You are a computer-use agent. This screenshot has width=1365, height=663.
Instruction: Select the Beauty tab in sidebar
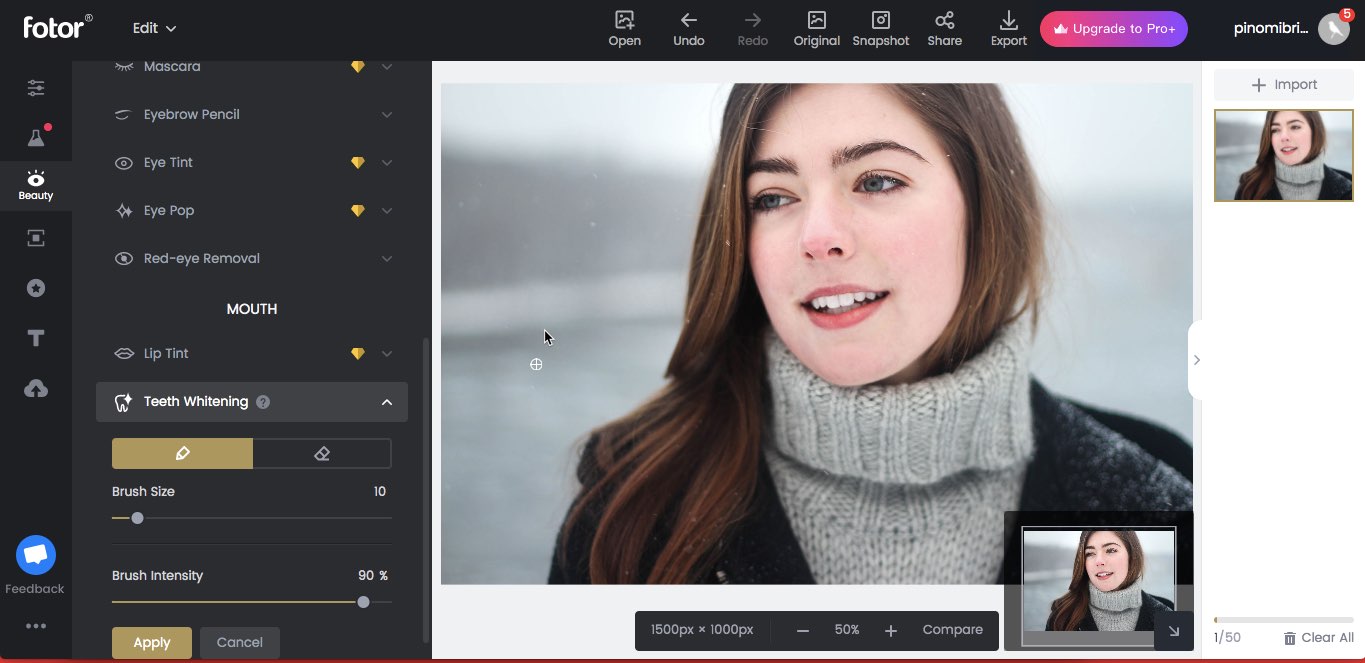pyautogui.click(x=36, y=185)
